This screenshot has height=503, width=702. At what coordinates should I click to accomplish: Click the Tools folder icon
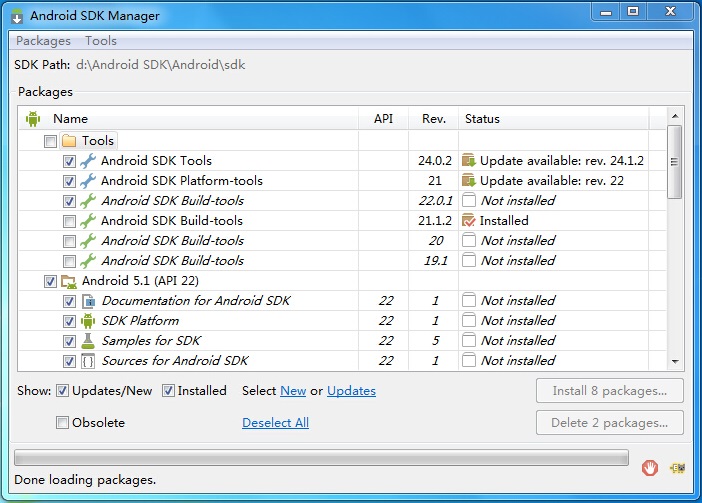coord(69,141)
